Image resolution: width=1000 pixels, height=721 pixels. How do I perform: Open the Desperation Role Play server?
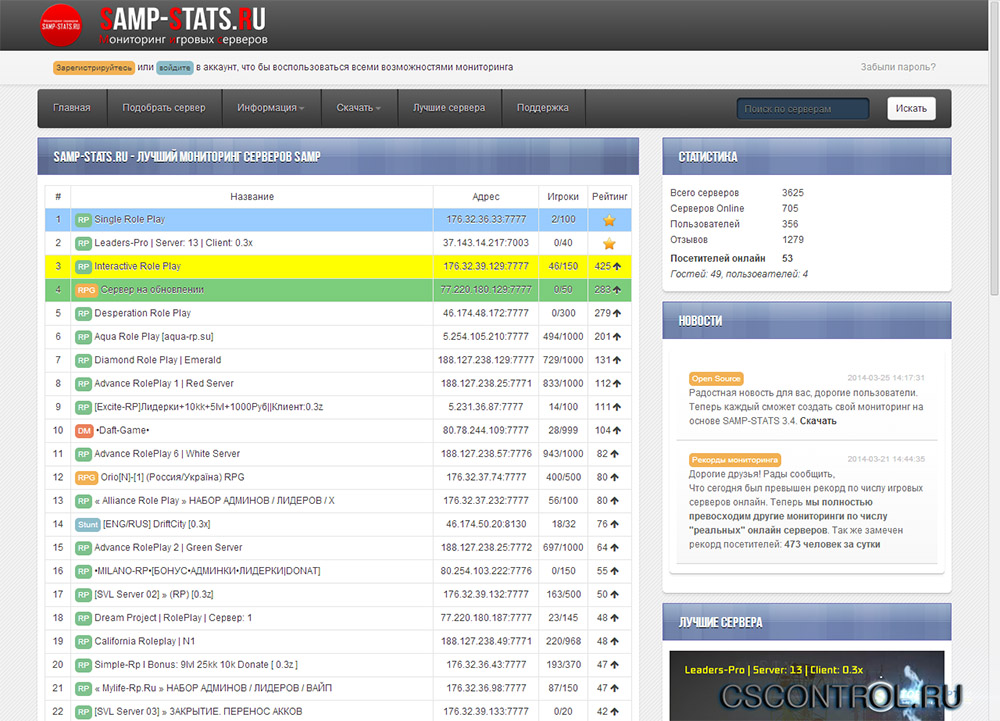tap(142, 313)
